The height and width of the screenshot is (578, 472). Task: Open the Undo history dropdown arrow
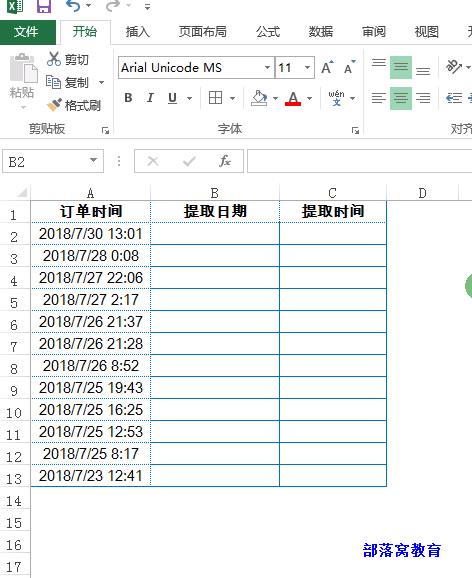pyautogui.click(x=88, y=6)
